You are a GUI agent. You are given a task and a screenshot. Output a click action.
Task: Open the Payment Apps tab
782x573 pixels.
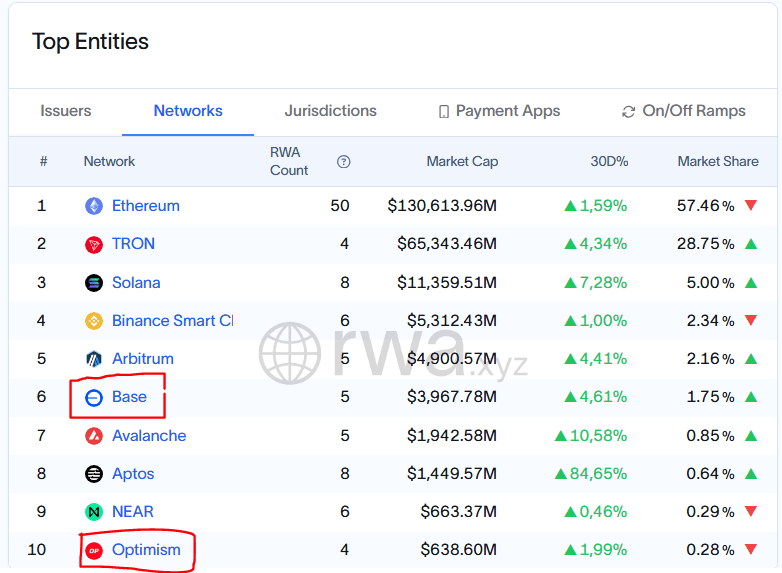[x=499, y=111]
